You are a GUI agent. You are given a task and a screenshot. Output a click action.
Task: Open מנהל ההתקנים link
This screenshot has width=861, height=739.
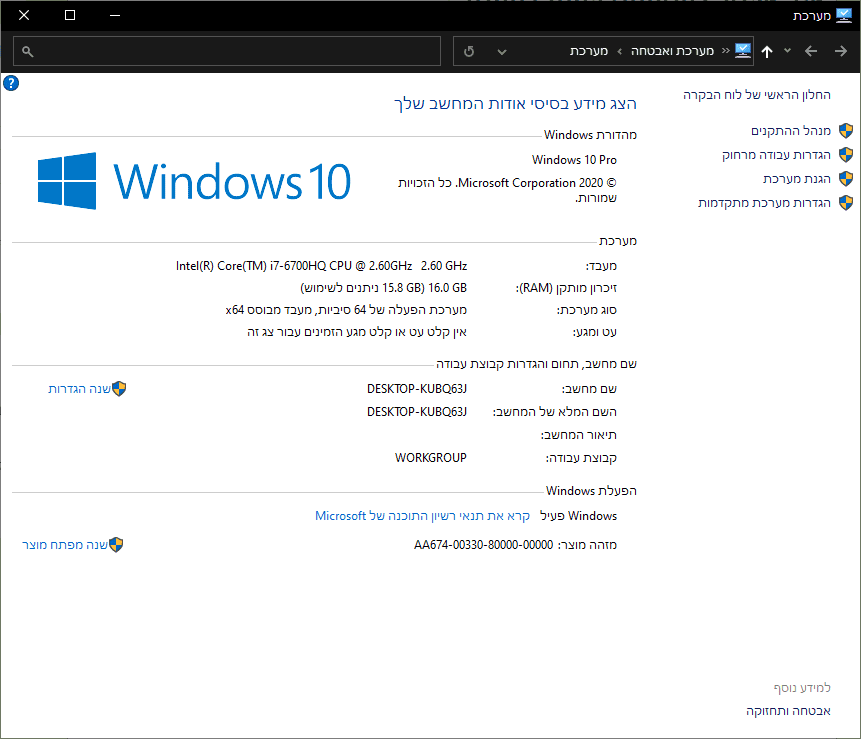791,131
